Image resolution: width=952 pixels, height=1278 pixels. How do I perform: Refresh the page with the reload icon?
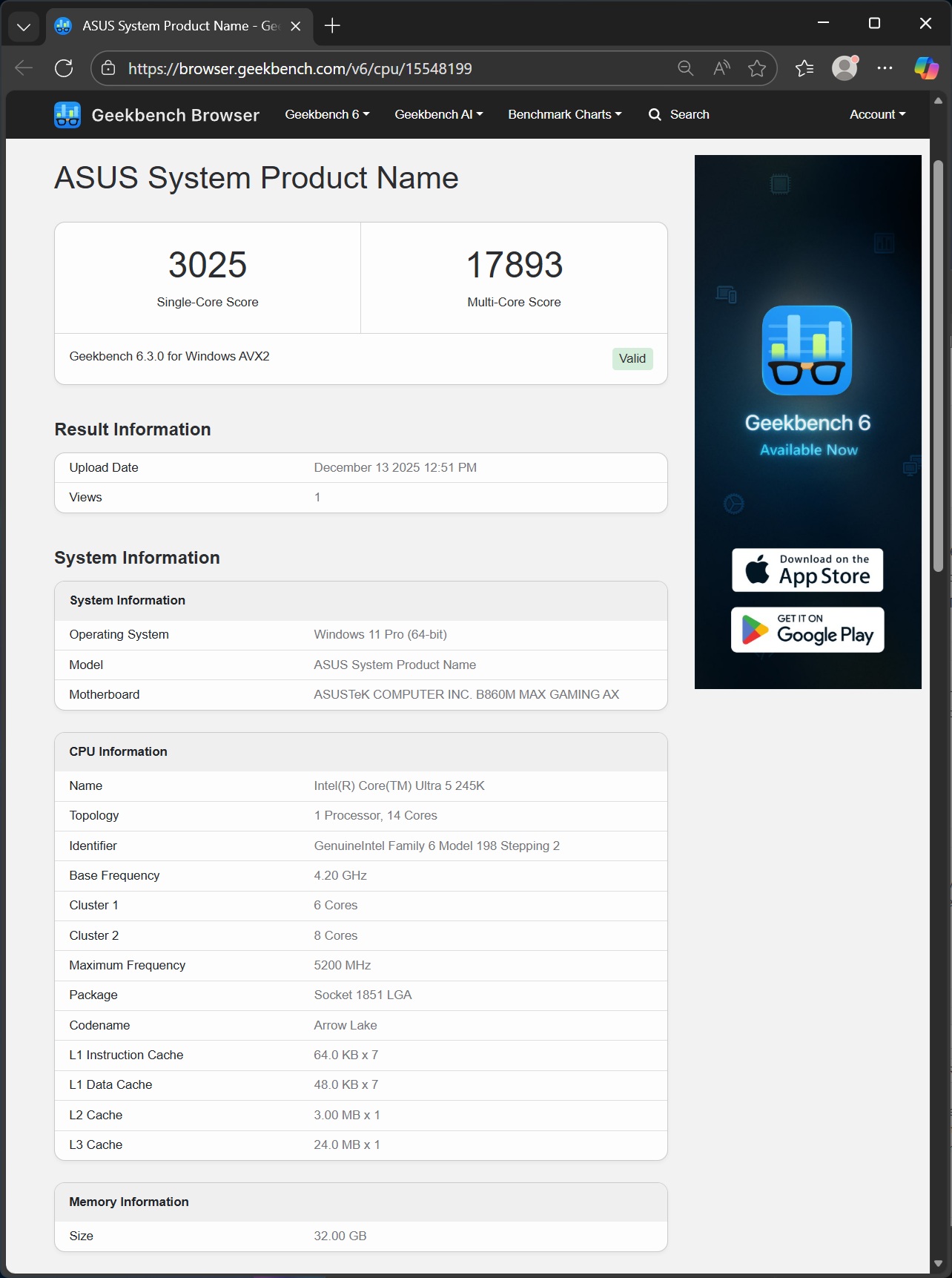[x=65, y=68]
